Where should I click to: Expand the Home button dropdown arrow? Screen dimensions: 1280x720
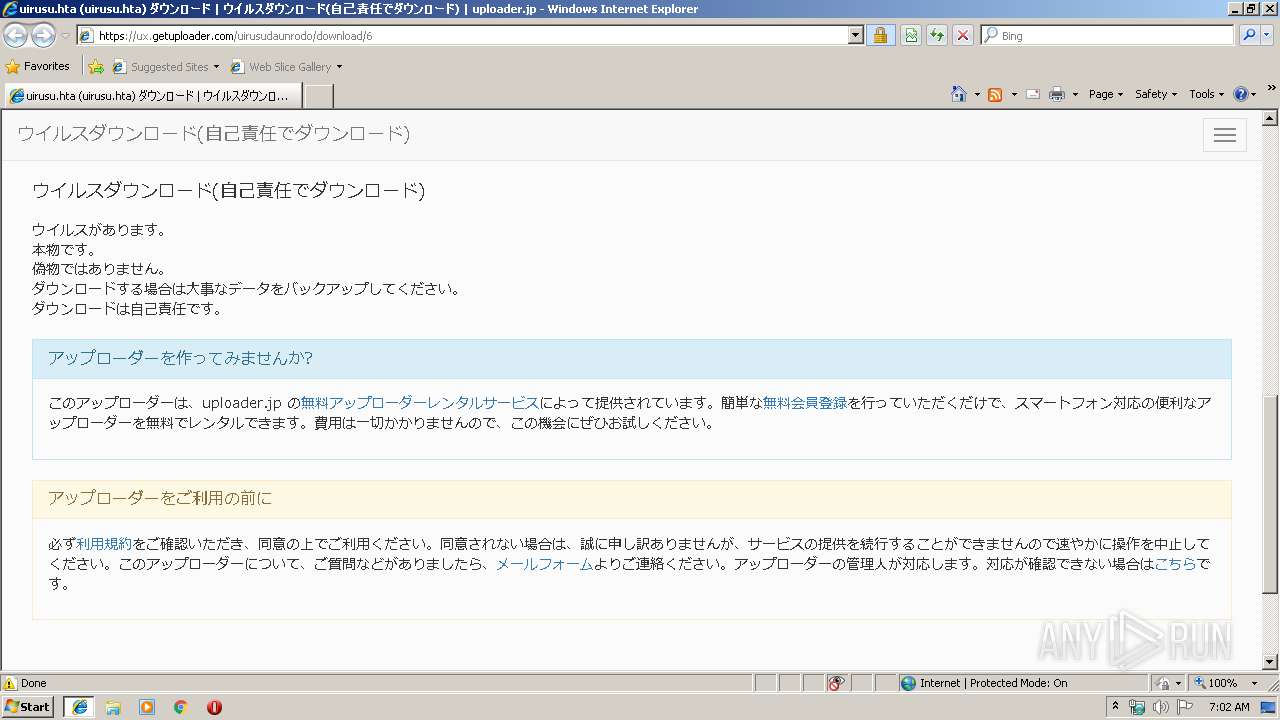click(x=976, y=94)
